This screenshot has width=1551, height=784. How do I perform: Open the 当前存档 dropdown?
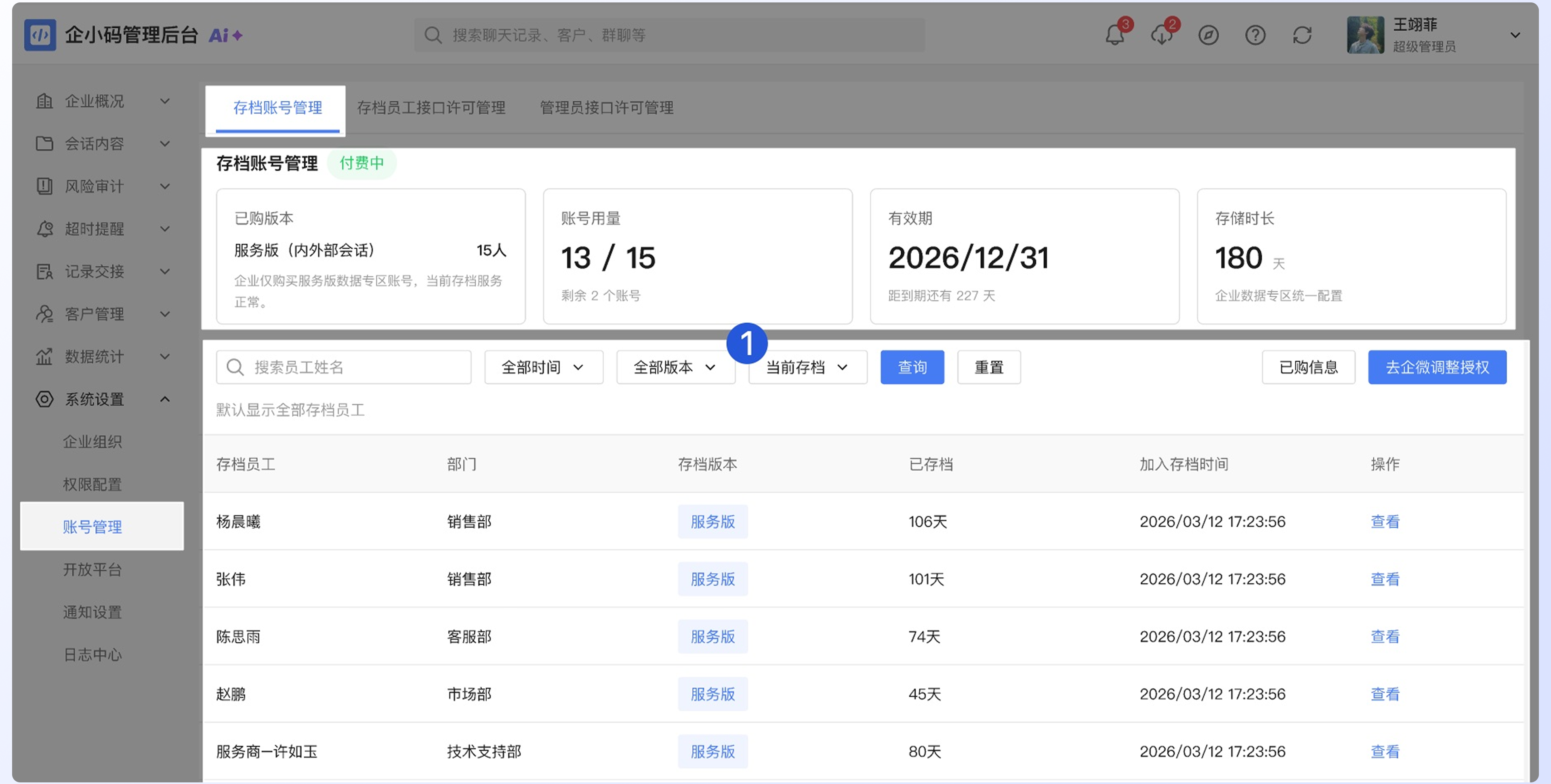pyautogui.click(x=807, y=367)
